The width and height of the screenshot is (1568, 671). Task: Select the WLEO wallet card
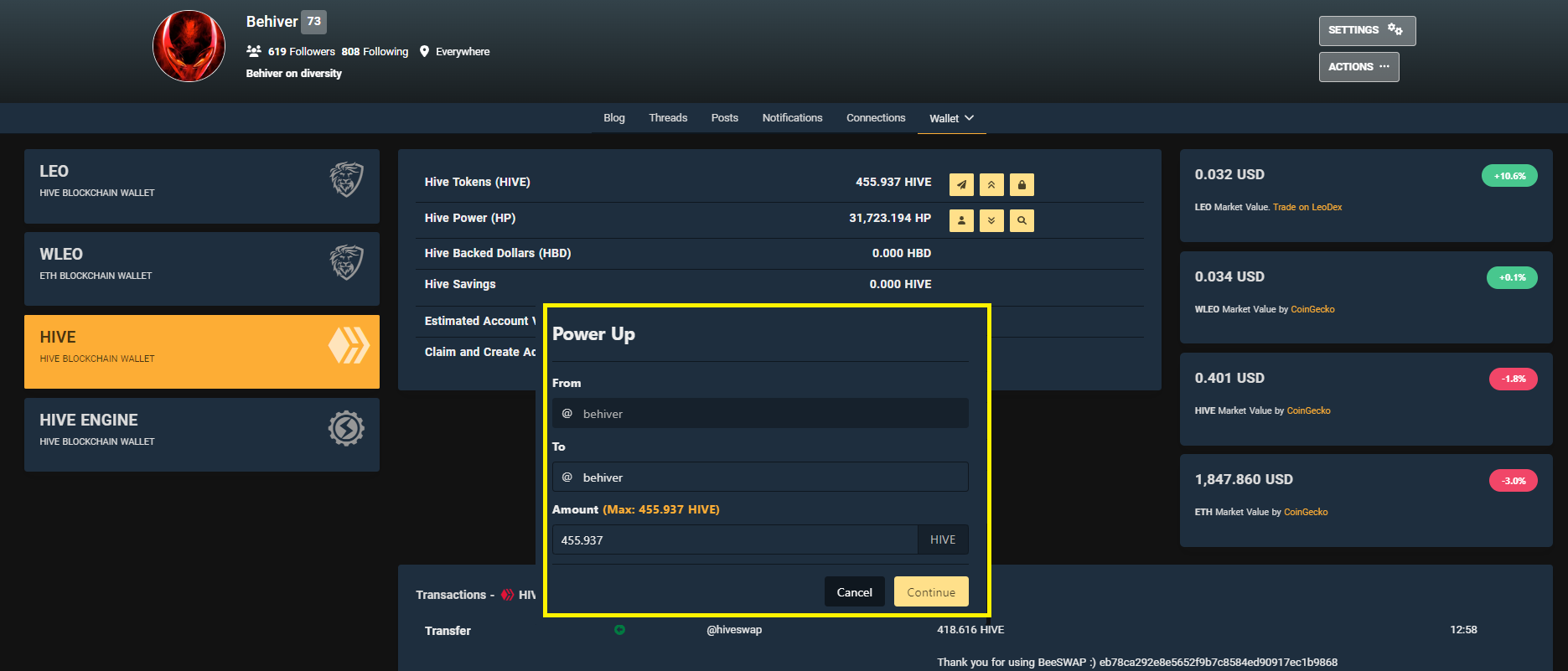[202, 269]
